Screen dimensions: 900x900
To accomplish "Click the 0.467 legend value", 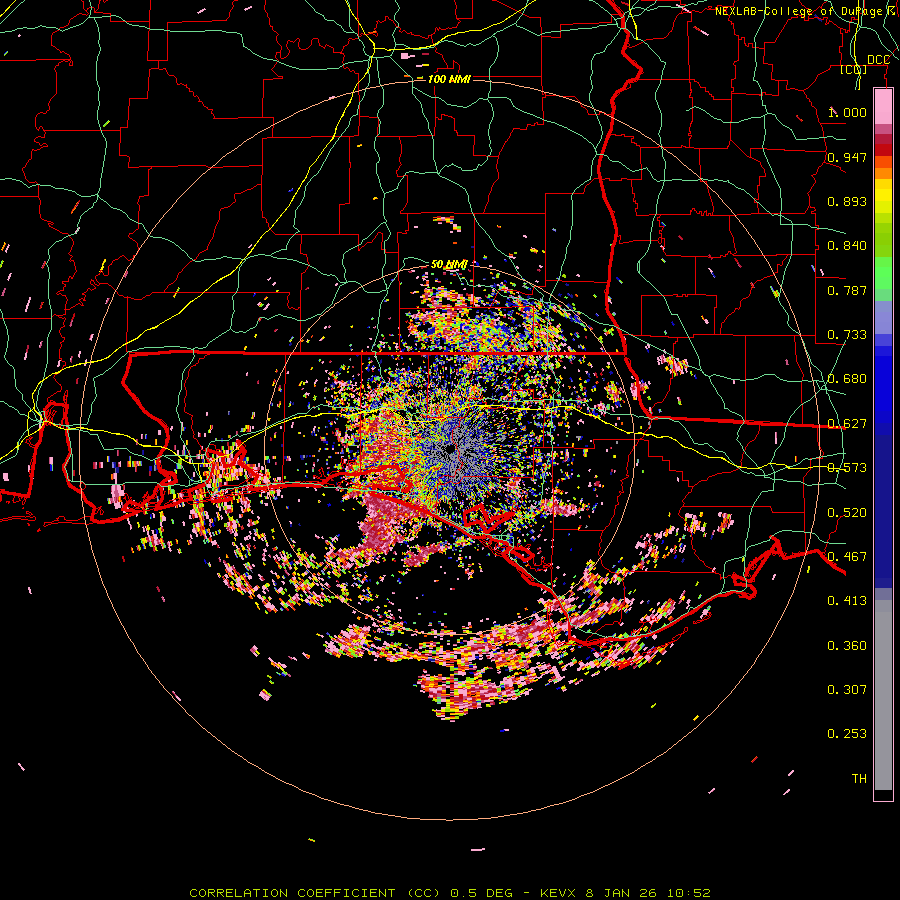I will (x=847, y=557).
